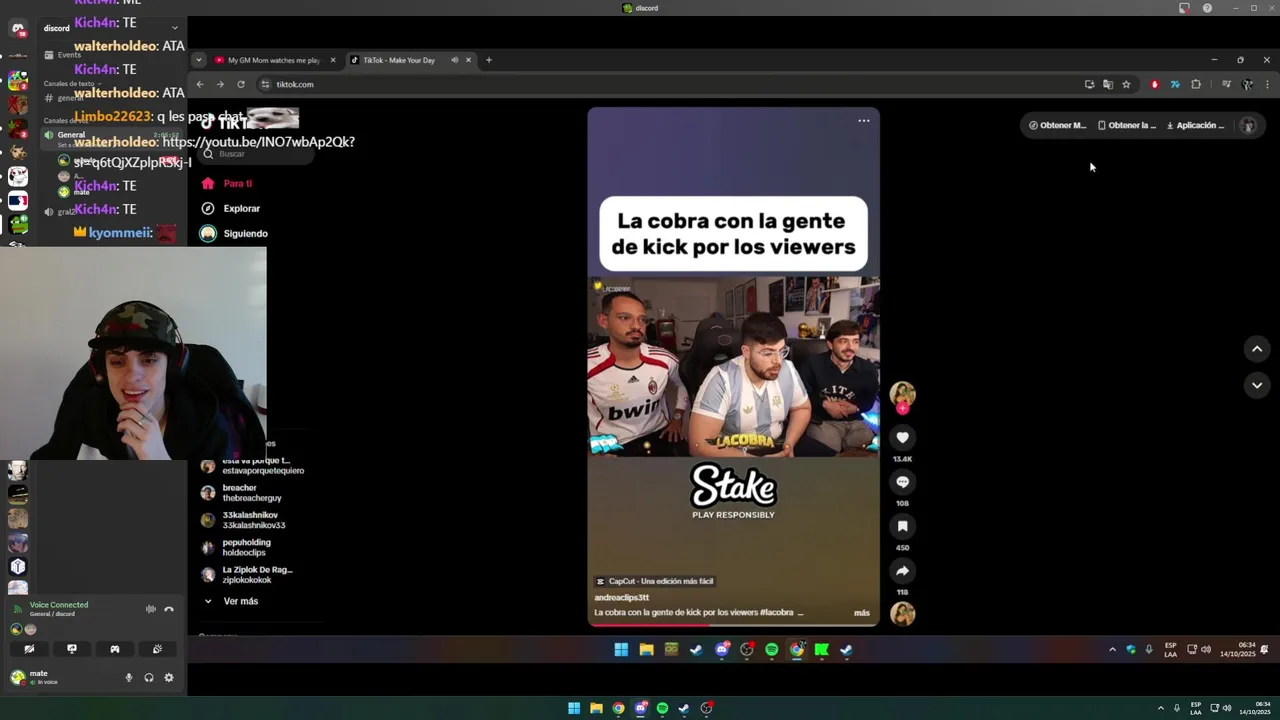
Task: Open the discord server header dropdown
Action: pyautogui.click(x=110, y=28)
